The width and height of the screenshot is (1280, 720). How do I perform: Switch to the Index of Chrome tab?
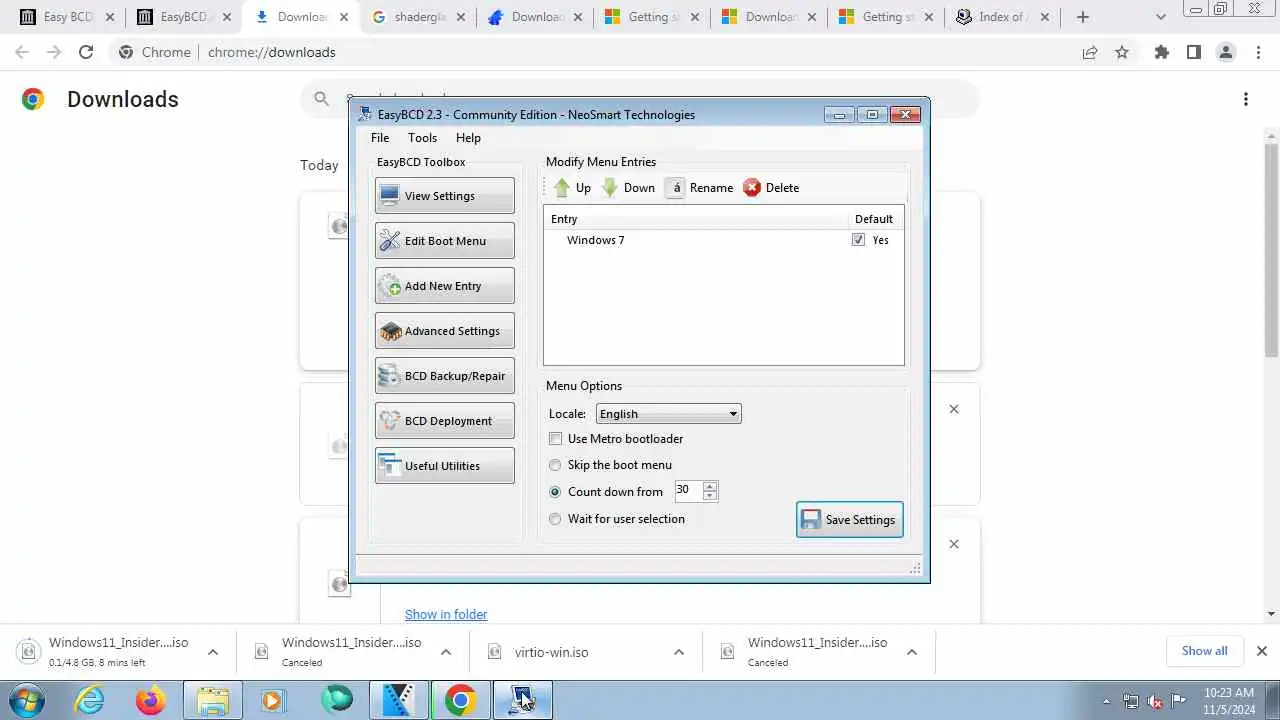tap(1001, 17)
